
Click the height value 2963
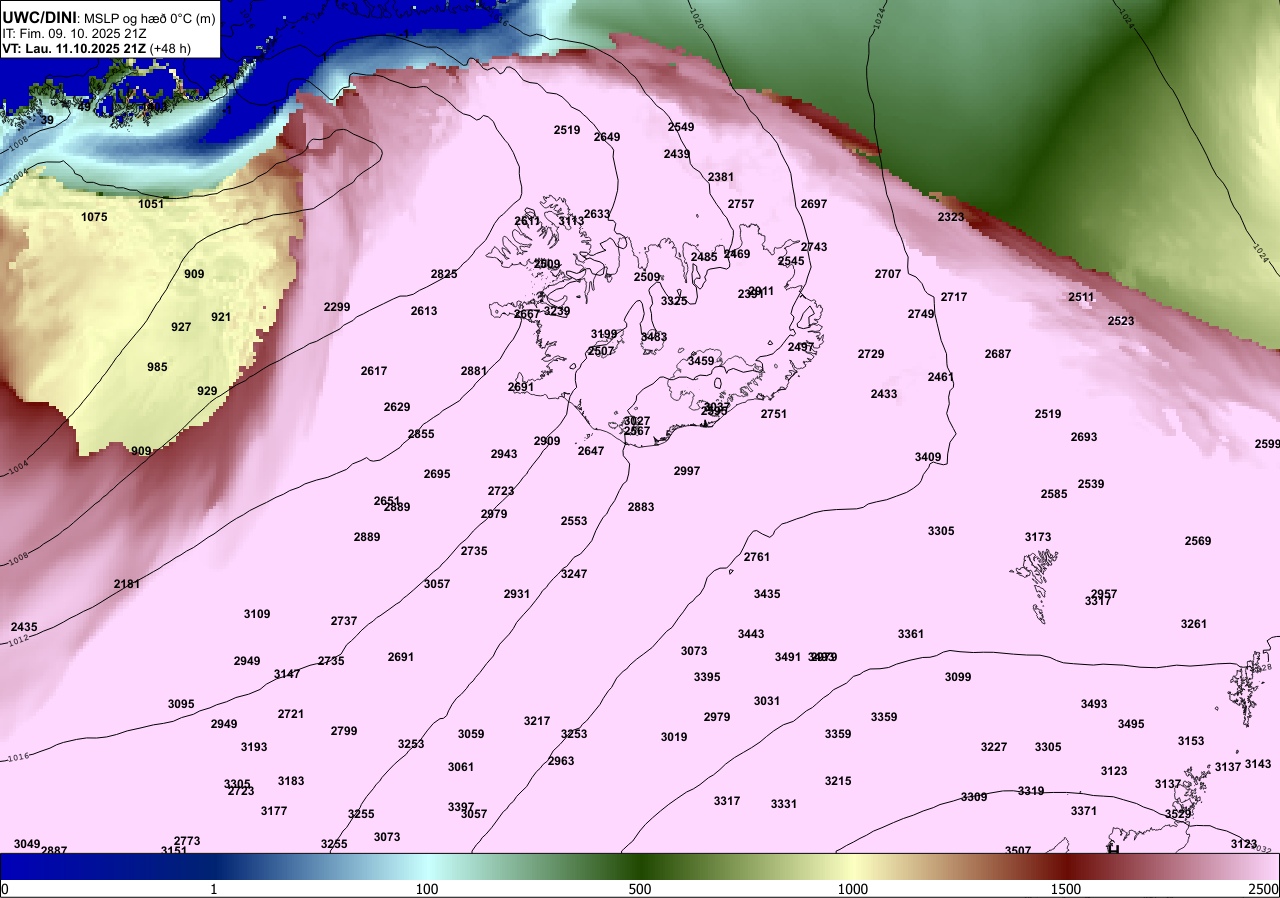click(561, 761)
